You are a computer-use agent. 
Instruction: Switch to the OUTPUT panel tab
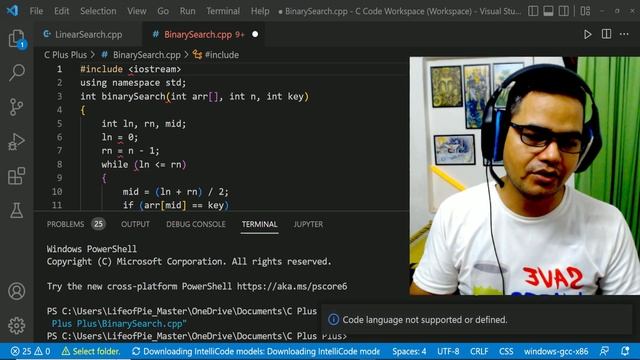pyautogui.click(x=135, y=224)
